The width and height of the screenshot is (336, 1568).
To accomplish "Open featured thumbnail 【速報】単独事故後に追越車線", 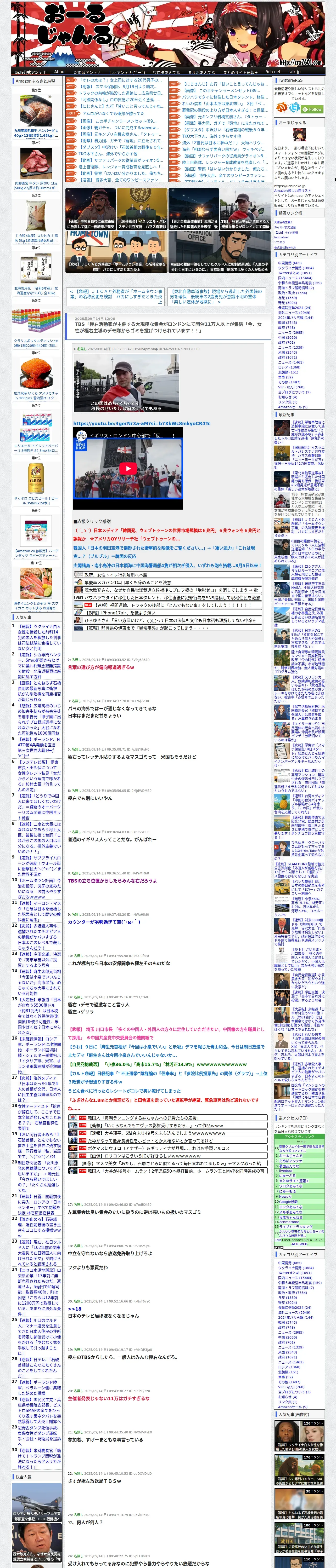I will coord(90,209).
